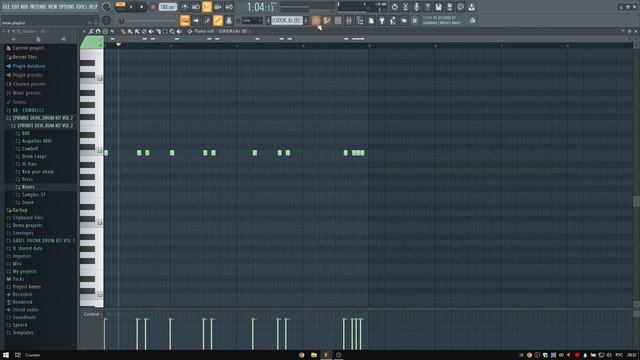Toggle the recording countdown
640x360 pixels.
click(207, 7)
